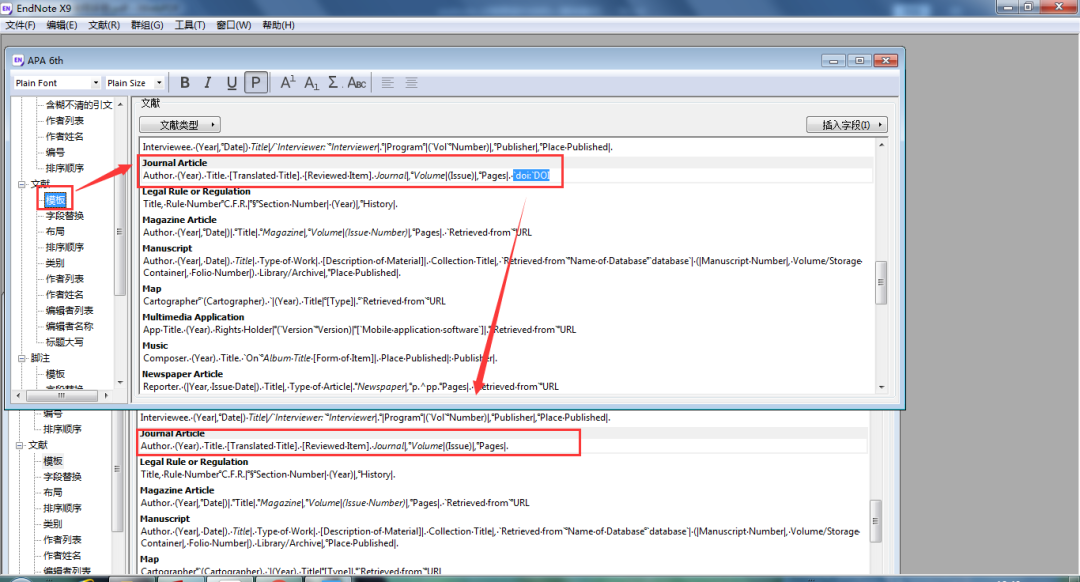The height and width of the screenshot is (582, 1080).
Task: Open the 窗口(W) menu
Action: click(x=233, y=25)
